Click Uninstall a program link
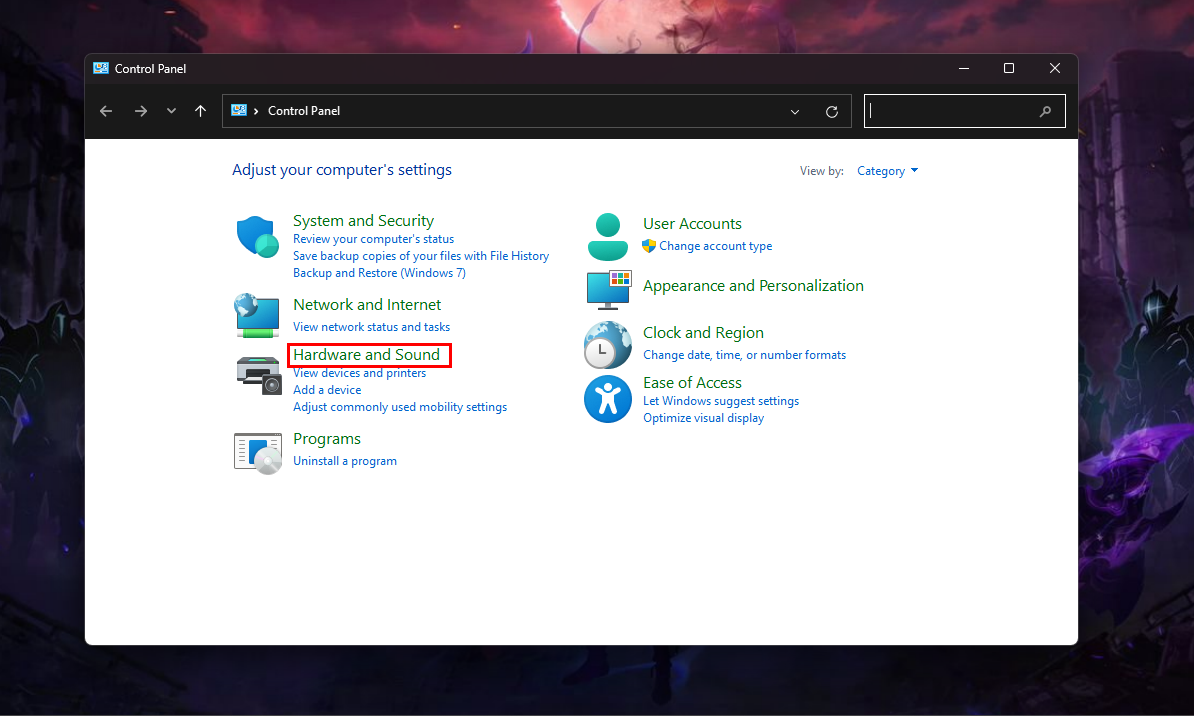The width and height of the screenshot is (1194, 716). [345, 461]
